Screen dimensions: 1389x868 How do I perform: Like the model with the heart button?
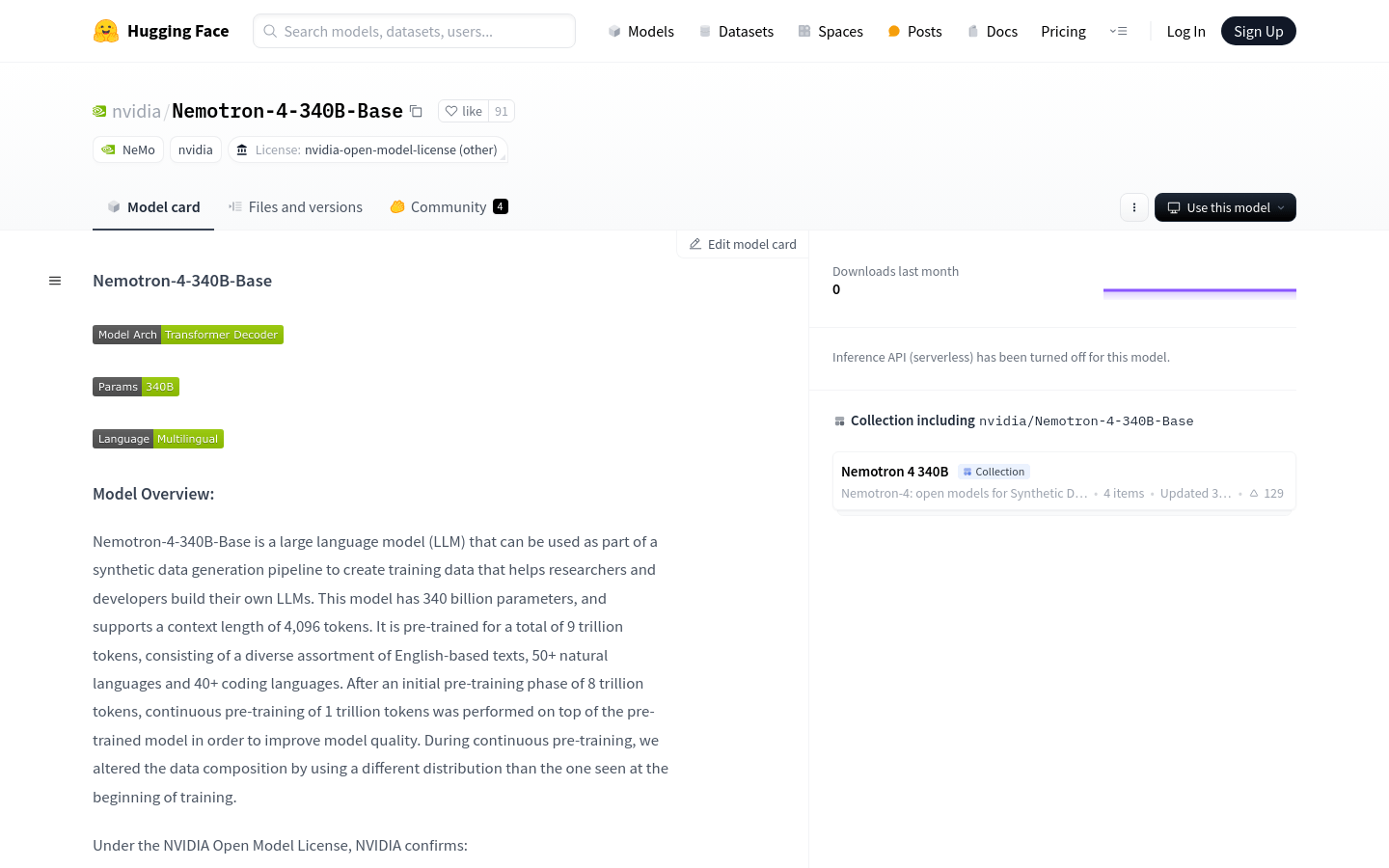[463, 111]
